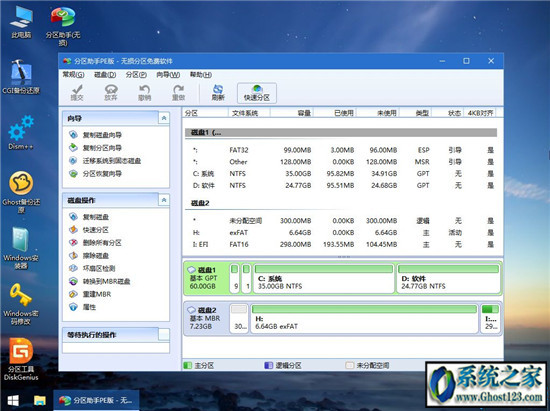Open the 向导(W) menu
The image size is (550, 411).
tap(168, 75)
